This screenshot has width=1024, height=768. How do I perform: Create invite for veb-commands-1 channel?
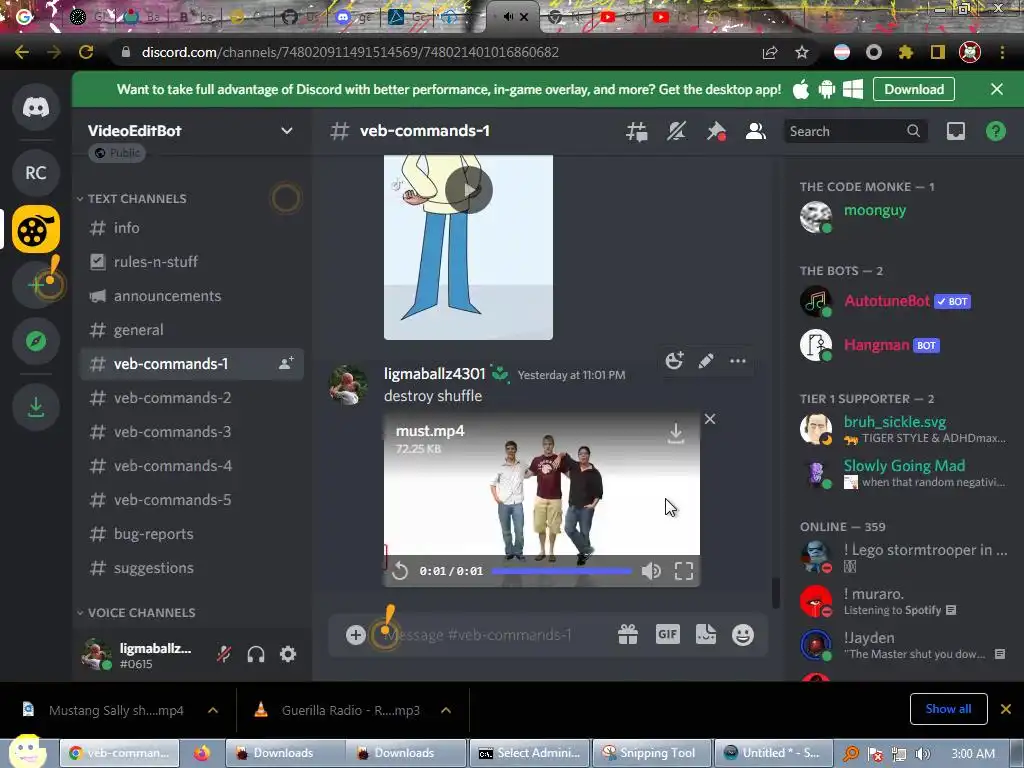pyautogui.click(x=286, y=364)
